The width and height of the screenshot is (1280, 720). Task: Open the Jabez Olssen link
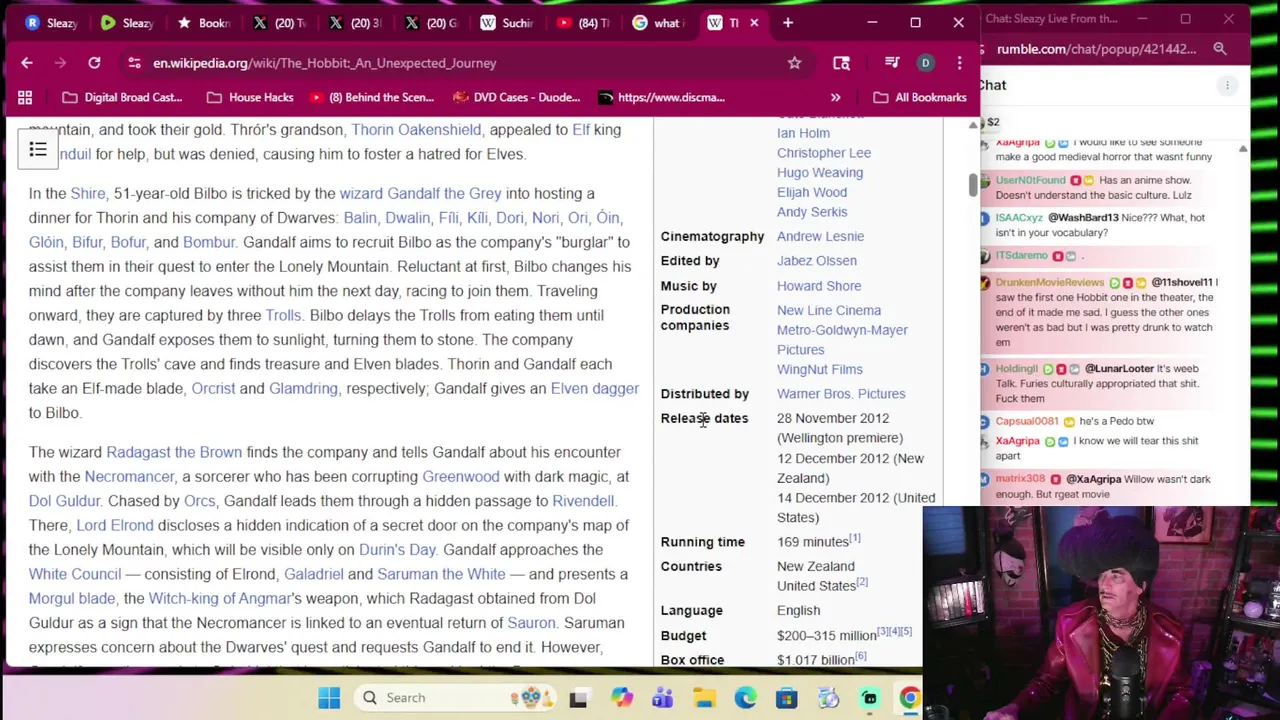pos(817,261)
